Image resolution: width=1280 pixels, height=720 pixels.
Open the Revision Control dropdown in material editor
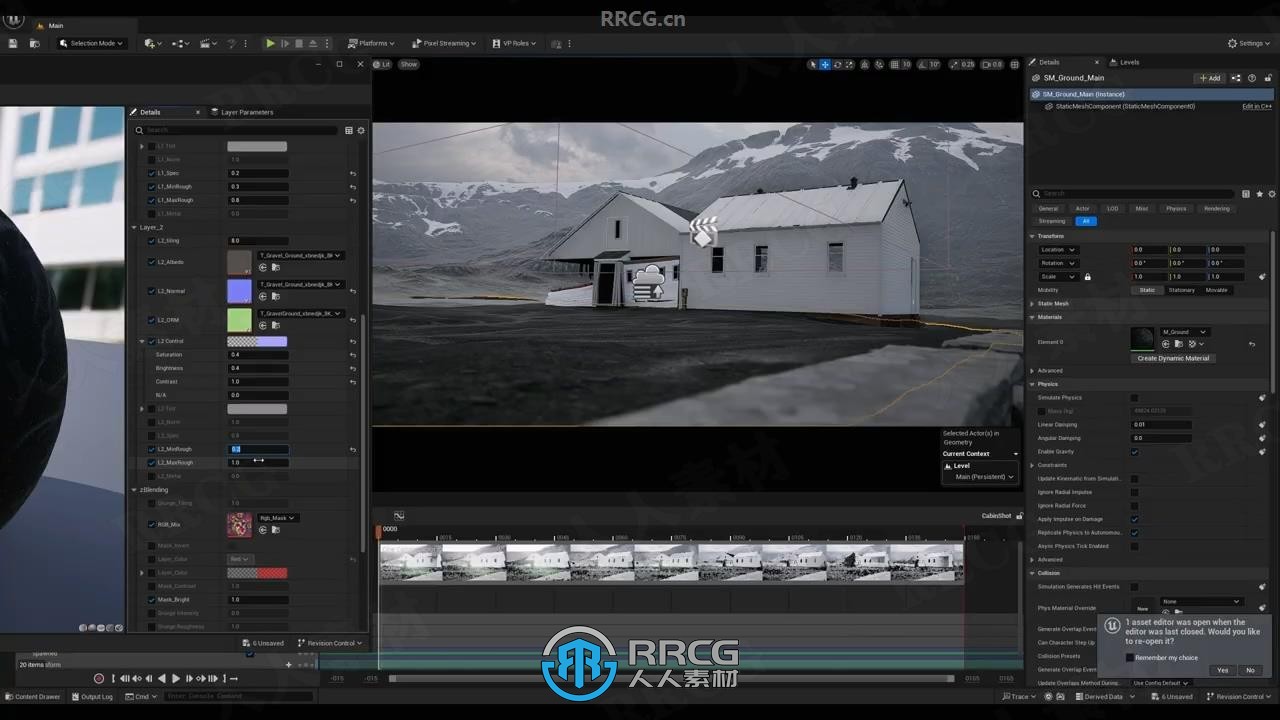click(x=331, y=643)
